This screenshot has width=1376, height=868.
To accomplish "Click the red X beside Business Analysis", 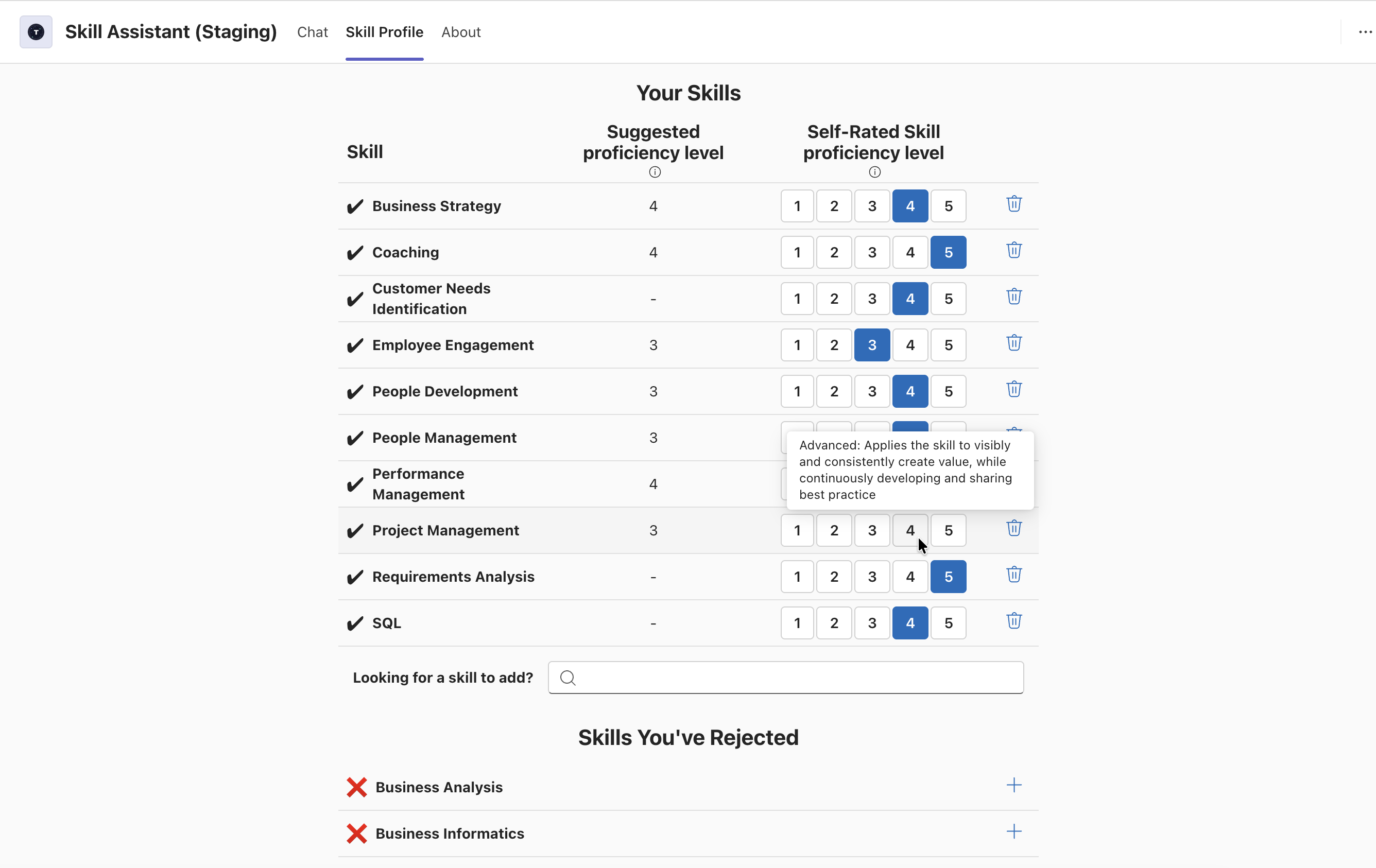I will 356,787.
